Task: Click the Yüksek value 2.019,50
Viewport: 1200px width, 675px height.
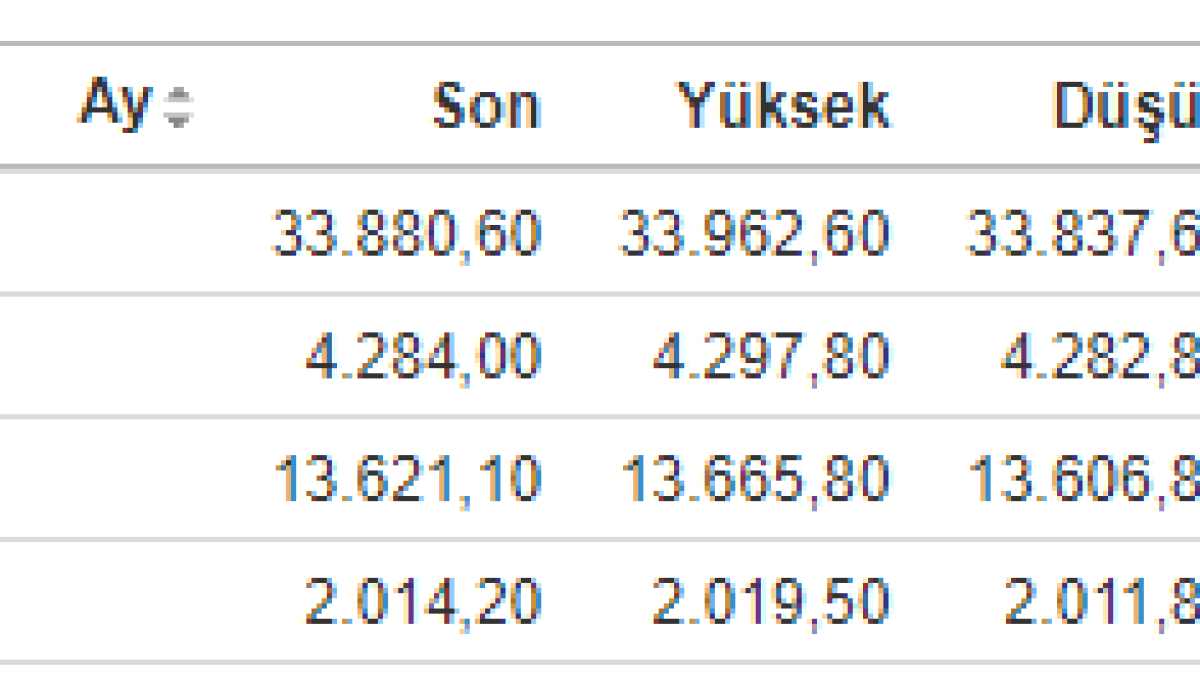Action: [770, 602]
